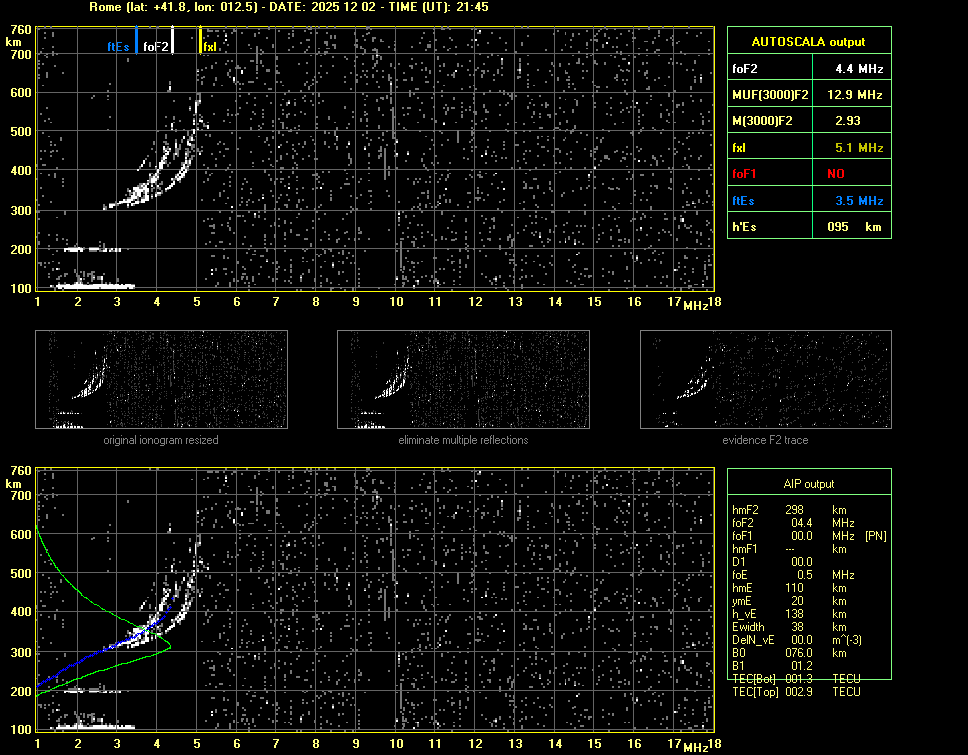Click the AUTOSCALA output header
968x755 pixels.
[807, 42]
